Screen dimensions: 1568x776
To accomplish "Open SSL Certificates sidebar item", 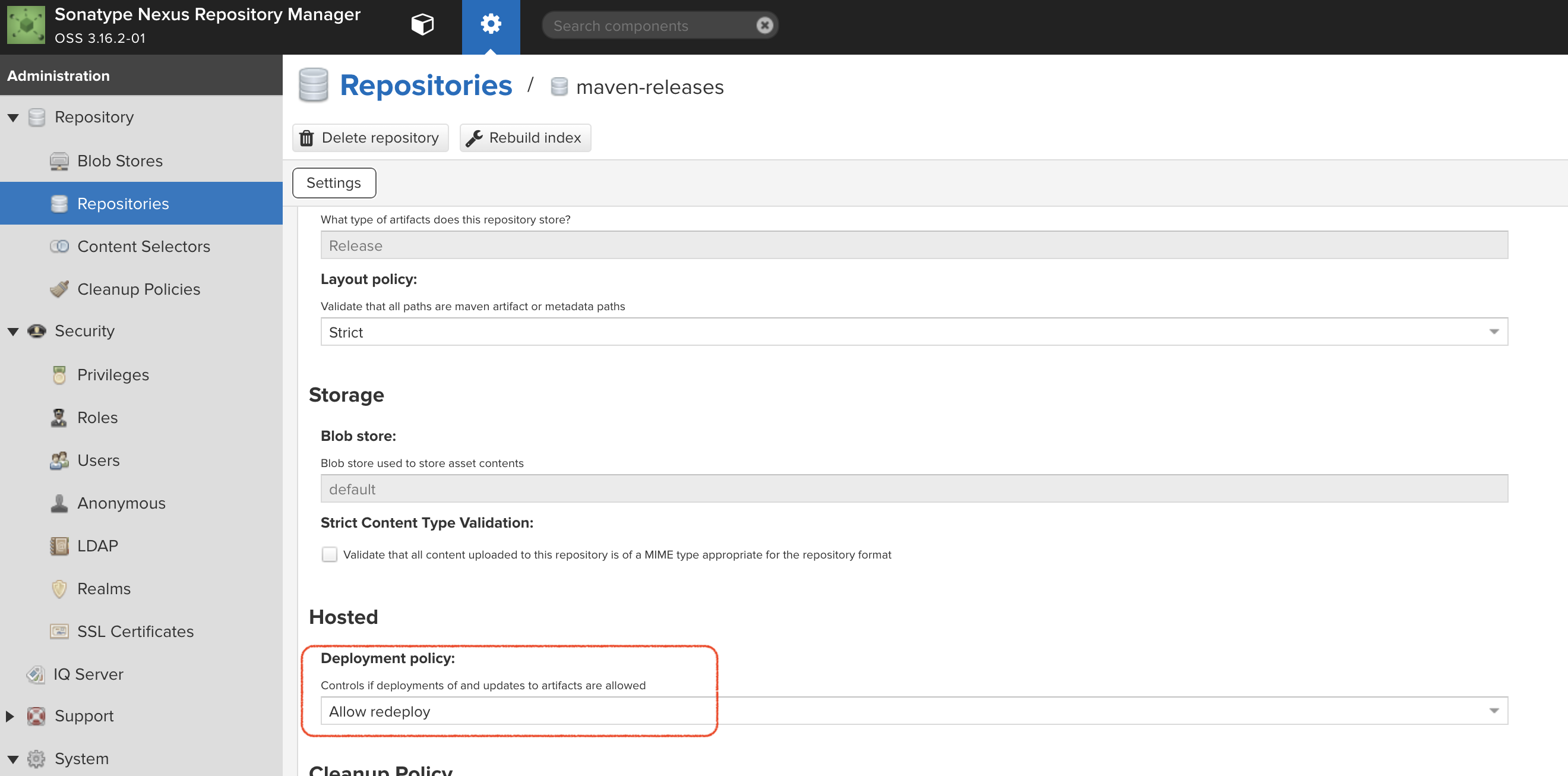I will pos(135,631).
